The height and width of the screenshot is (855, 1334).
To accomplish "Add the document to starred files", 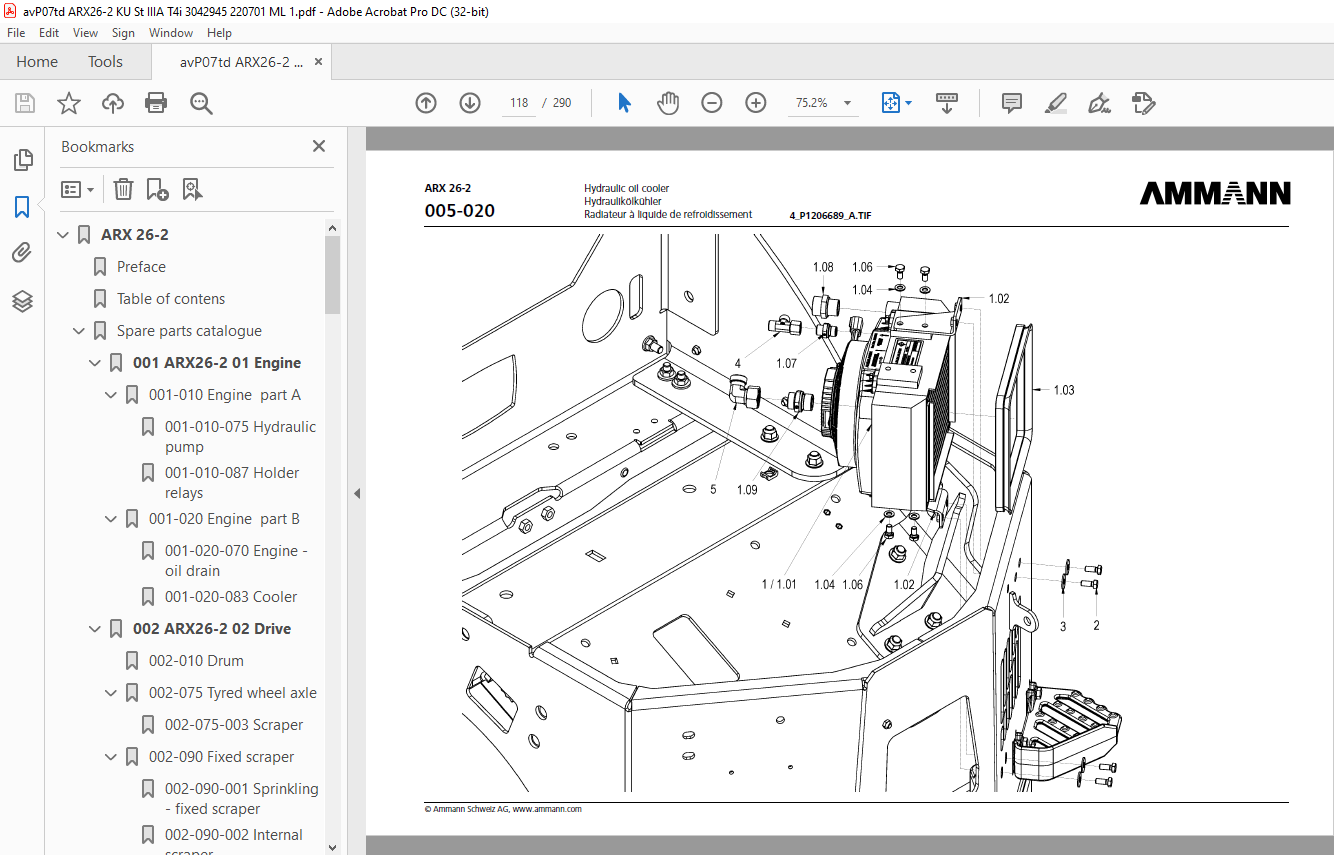I will [68, 103].
